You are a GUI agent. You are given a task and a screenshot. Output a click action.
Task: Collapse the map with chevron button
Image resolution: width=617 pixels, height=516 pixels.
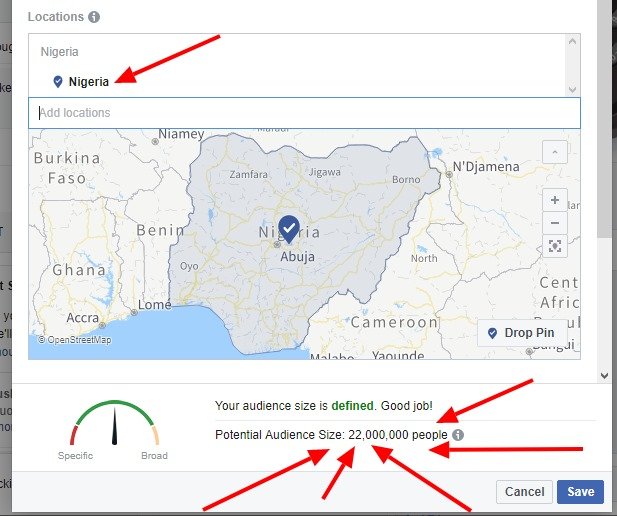point(555,152)
